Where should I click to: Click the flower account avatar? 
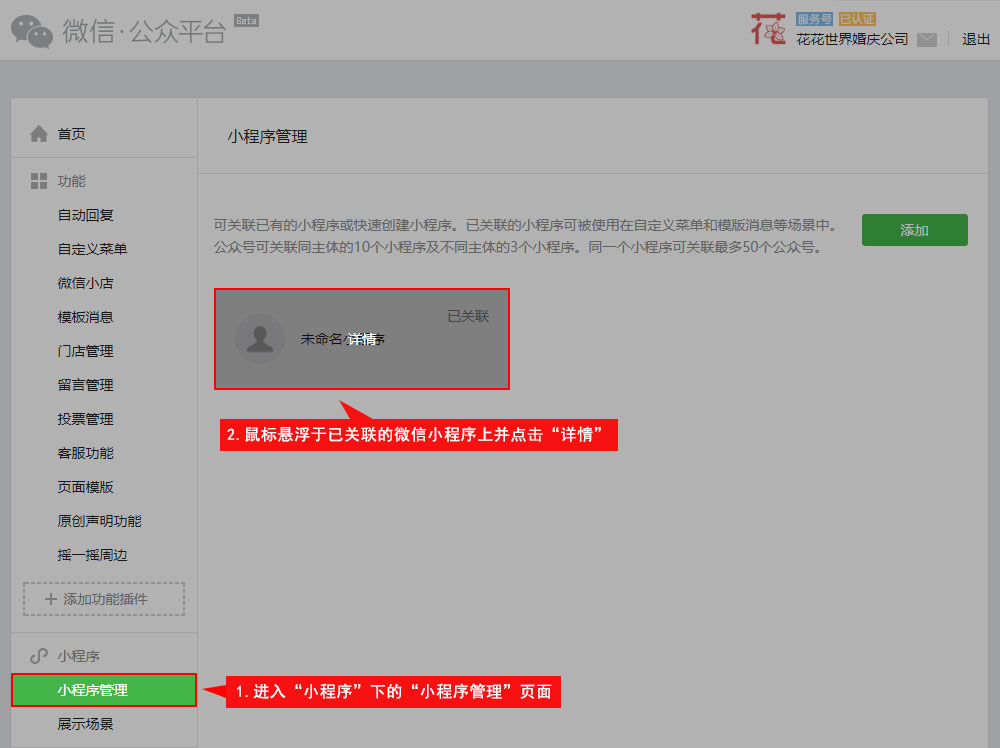(x=768, y=30)
